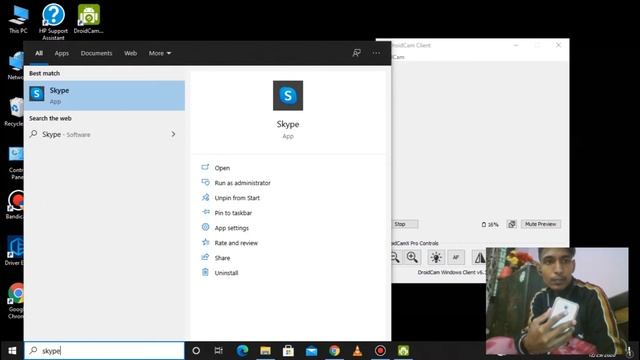Open the search options ellipsis menu
640x360 pixels.
coord(376,53)
